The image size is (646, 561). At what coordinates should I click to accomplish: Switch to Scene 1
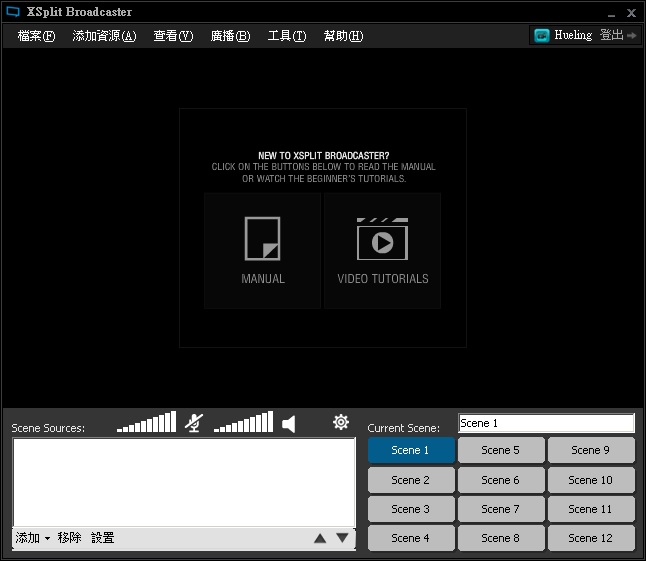(411, 450)
